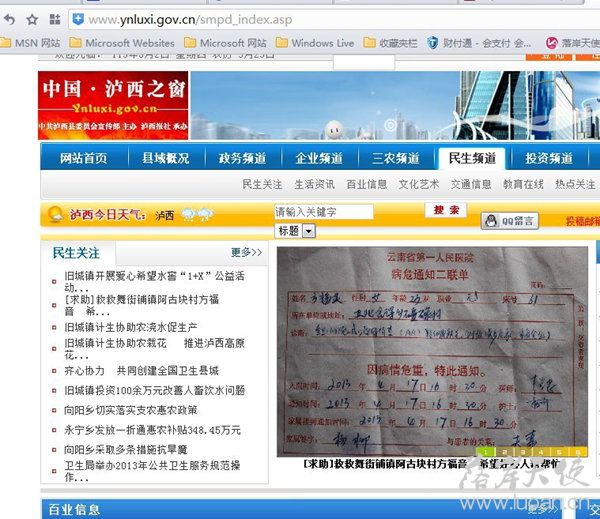The image size is (600, 519).
Task: Click the hospital notice slideshow image
Action: [432, 351]
